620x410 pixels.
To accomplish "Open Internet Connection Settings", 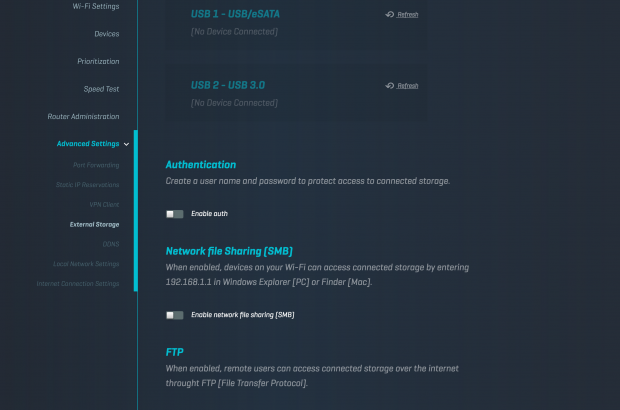I will pos(78,284).
